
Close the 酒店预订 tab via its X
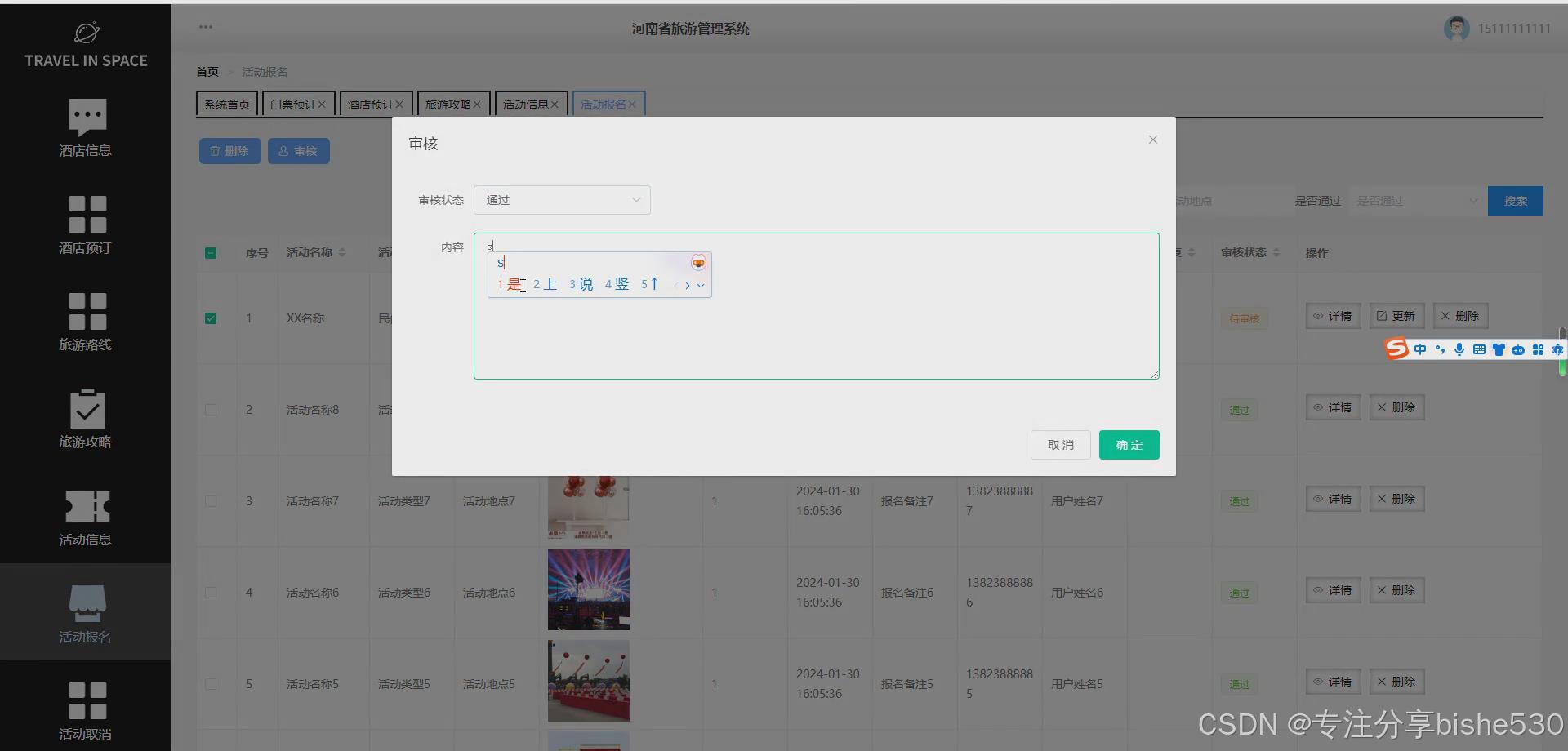point(399,104)
